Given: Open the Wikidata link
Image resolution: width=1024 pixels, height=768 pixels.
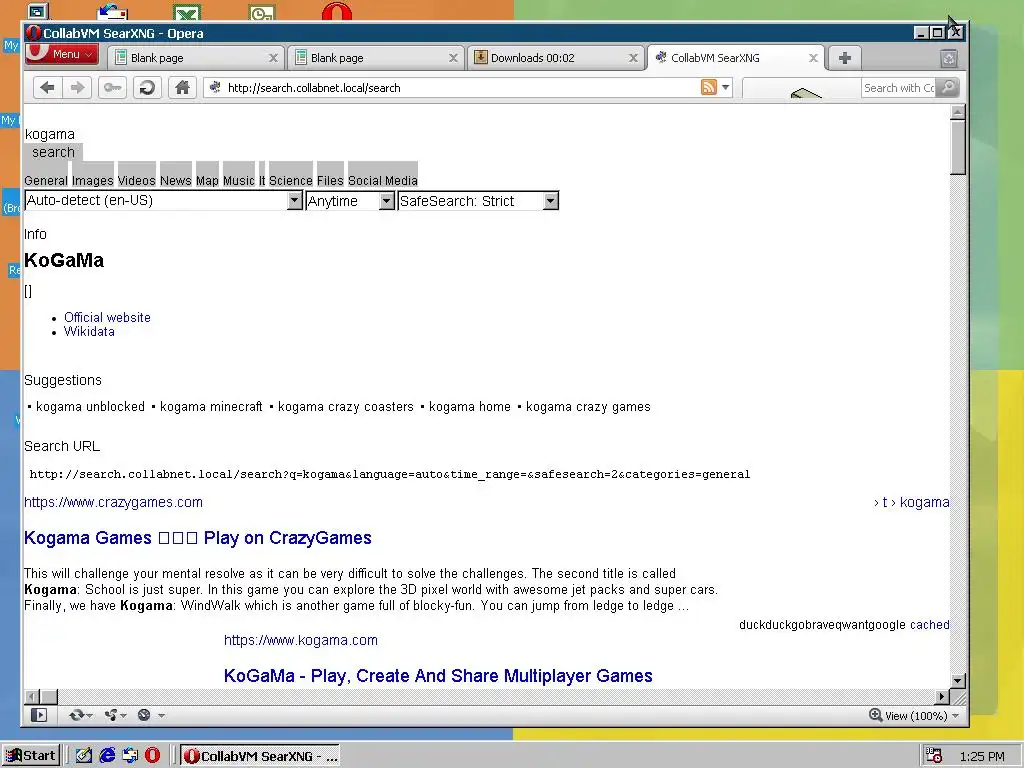Looking at the screenshot, I should pyautogui.click(x=89, y=332).
